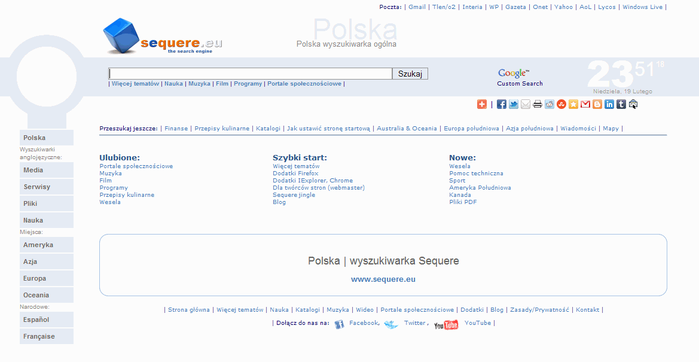Click the Szukaj search button
Viewport: 699px width, 362px height.
point(410,74)
